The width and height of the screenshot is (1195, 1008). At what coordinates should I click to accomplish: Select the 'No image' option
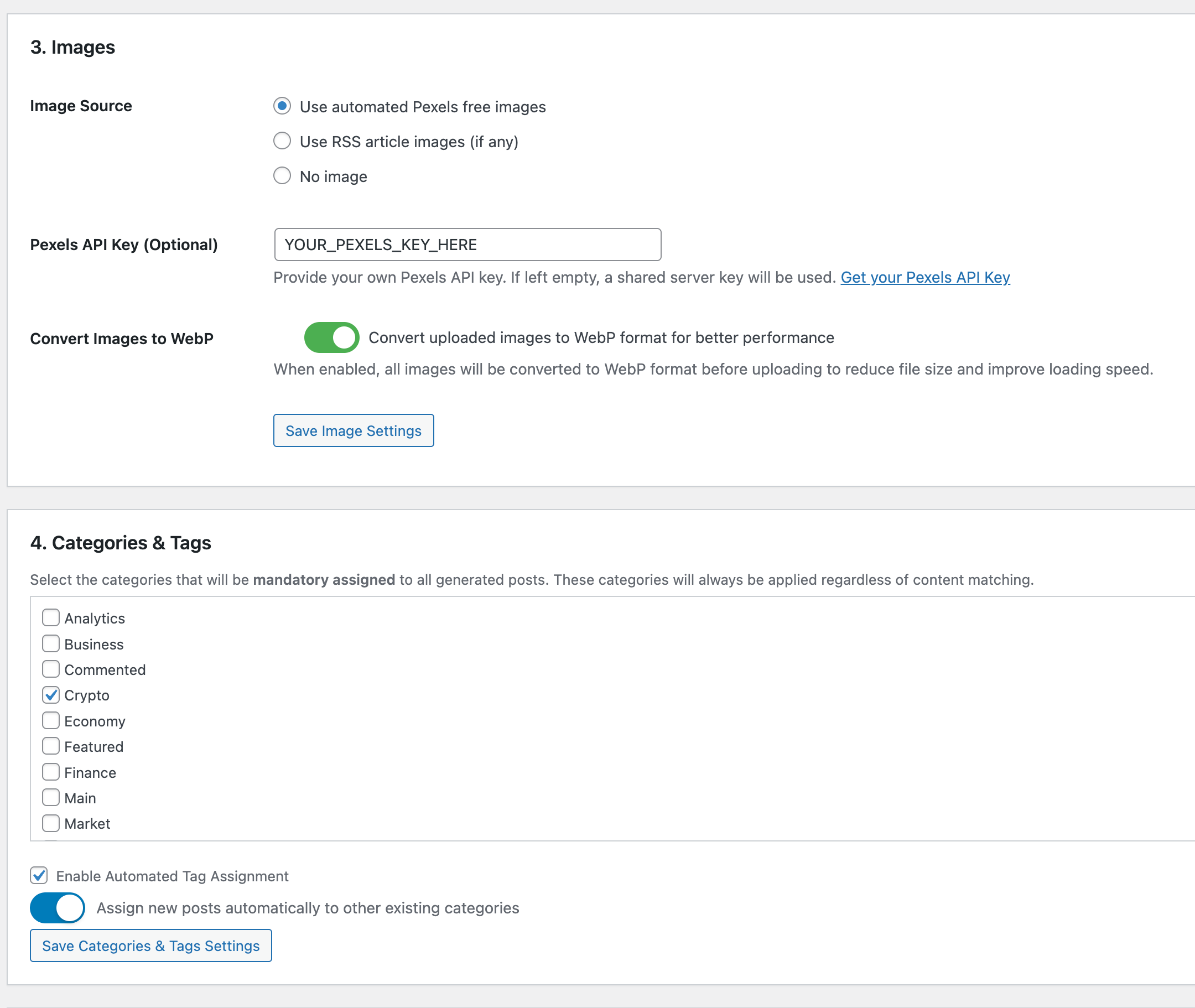point(282,176)
